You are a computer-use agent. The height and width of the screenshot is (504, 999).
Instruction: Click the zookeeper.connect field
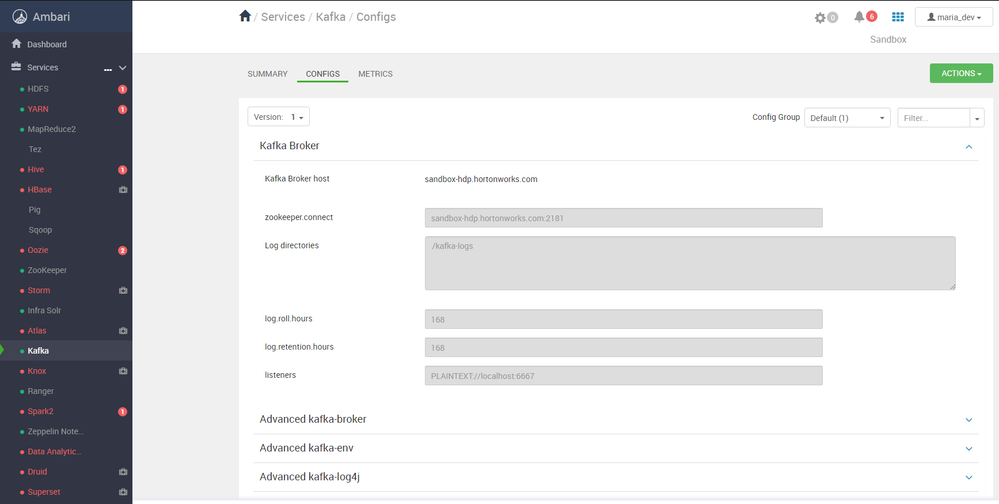[x=624, y=218]
